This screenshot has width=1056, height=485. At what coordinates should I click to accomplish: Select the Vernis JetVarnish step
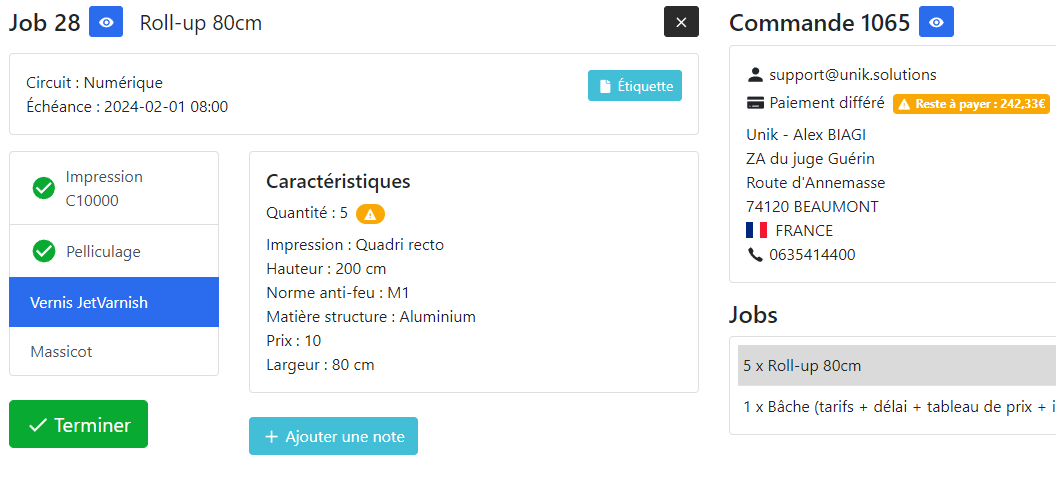click(114, 302)
